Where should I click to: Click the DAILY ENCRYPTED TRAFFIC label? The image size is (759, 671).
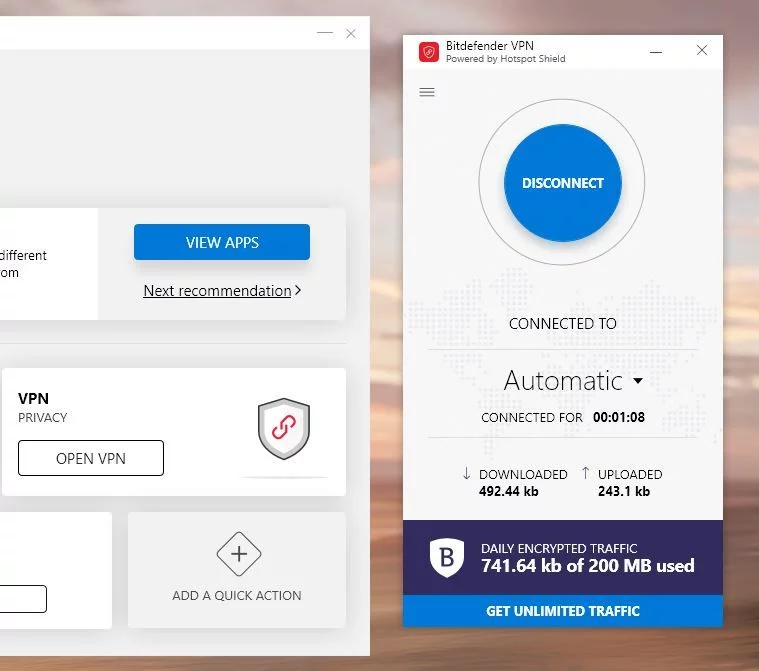[x=559, y=548]
